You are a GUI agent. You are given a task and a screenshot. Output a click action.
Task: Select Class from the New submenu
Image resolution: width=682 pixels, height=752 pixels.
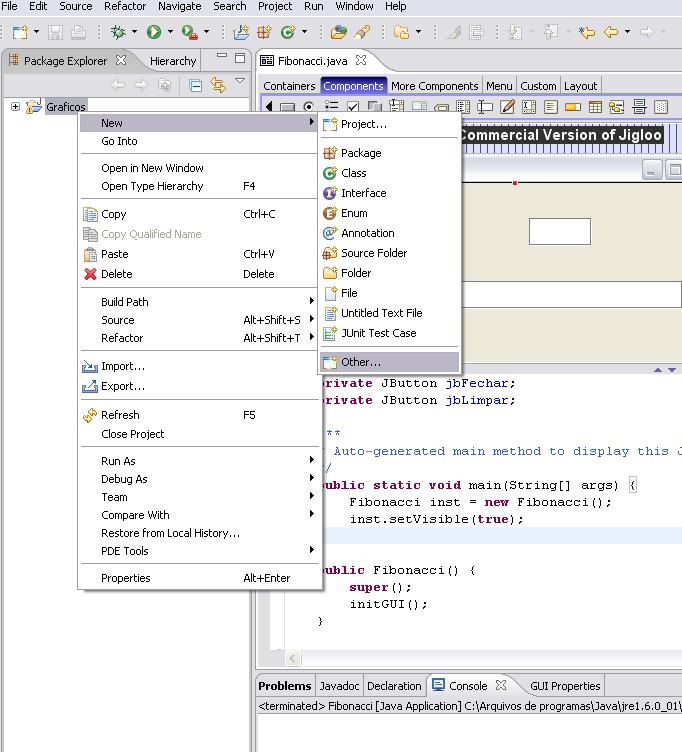(353, 173)
